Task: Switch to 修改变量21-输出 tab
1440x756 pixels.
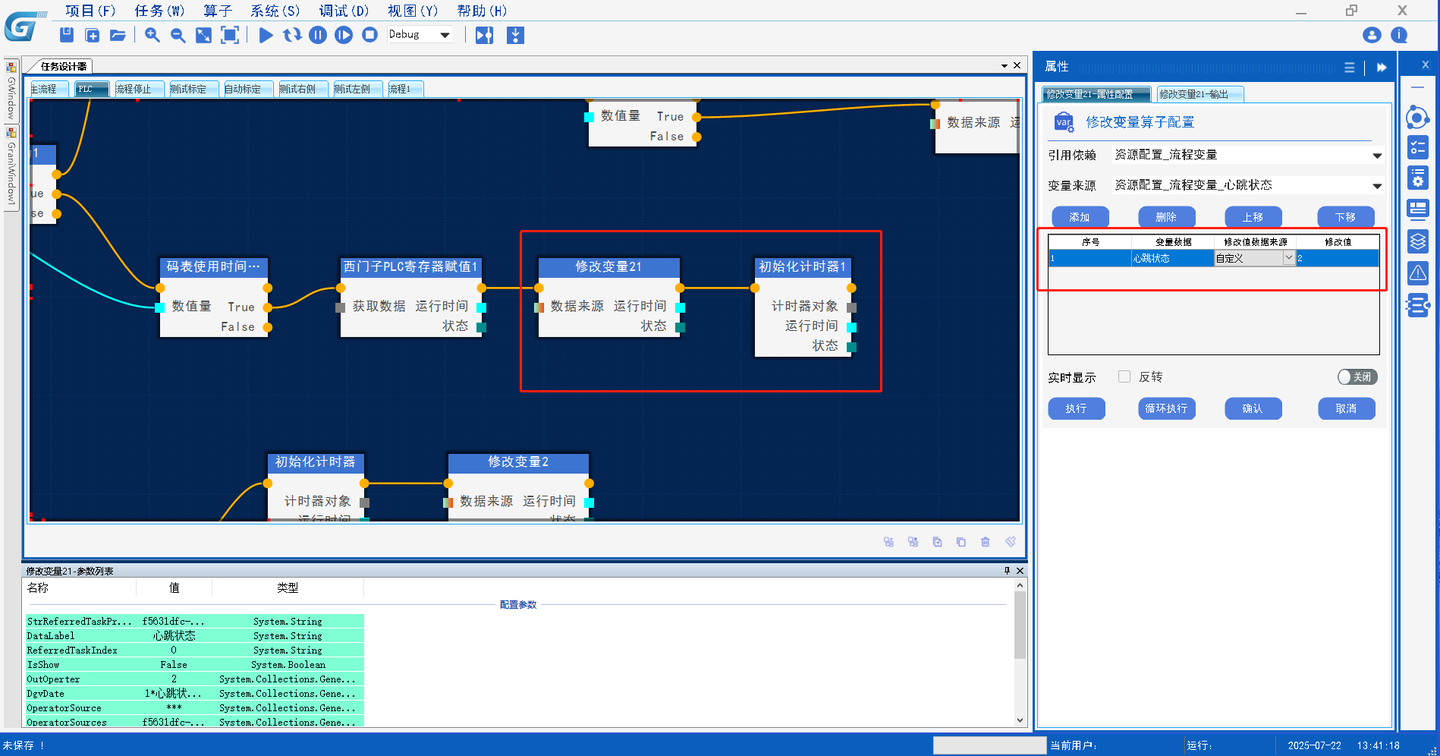Action: [x=1200, y=94]
